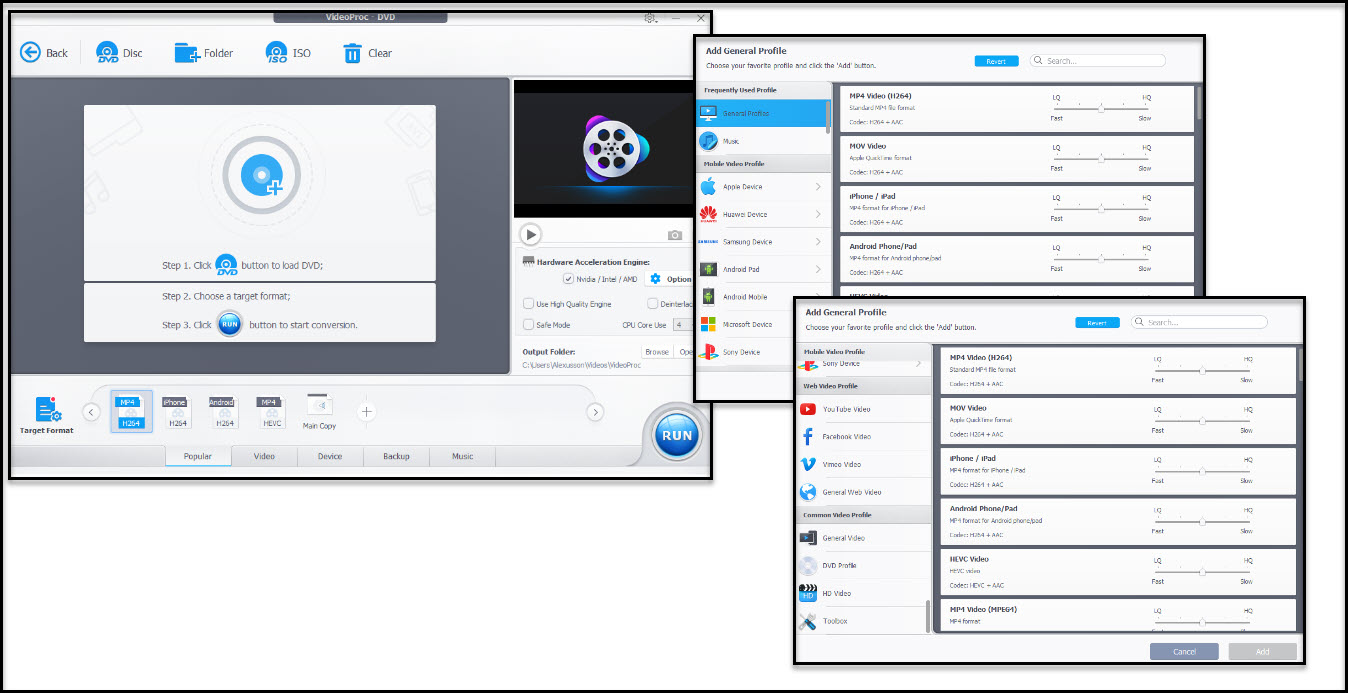Clear the loaded sources with the trash icon
The image size is (1348, 693).
[x=367, y=53]
